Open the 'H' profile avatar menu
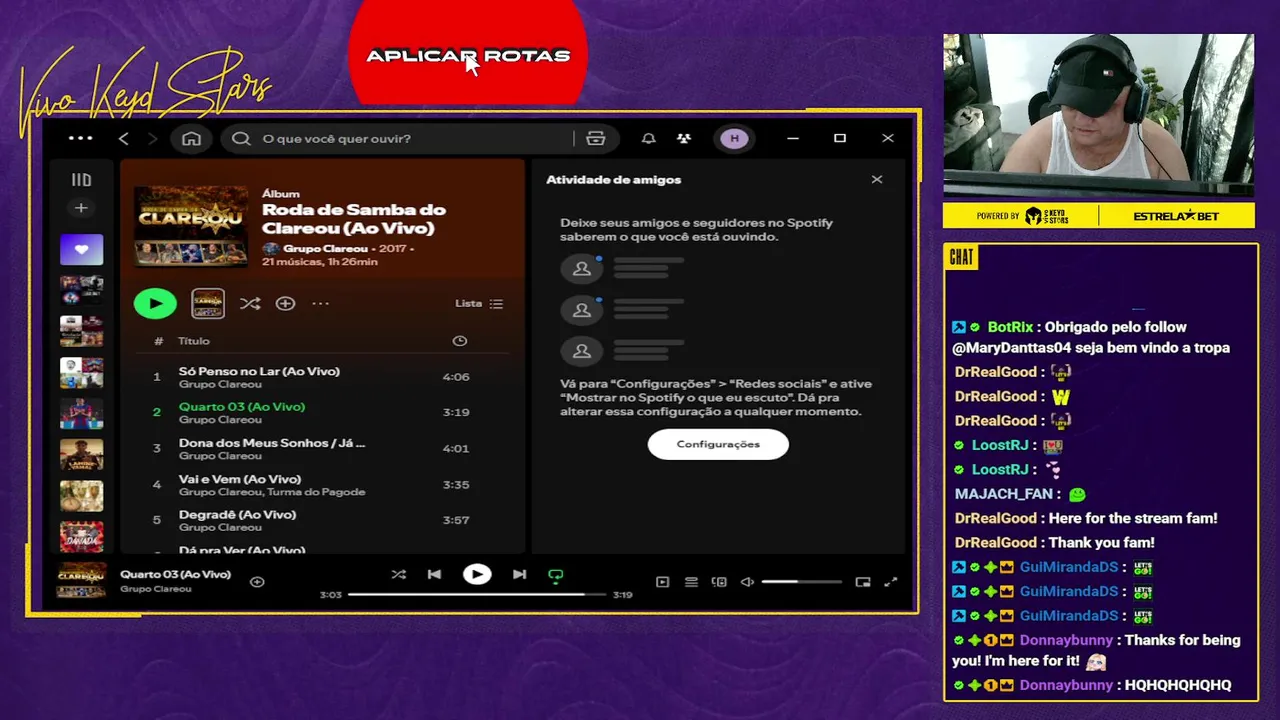This screenshot has height=720, width=1280. [735, 138]
